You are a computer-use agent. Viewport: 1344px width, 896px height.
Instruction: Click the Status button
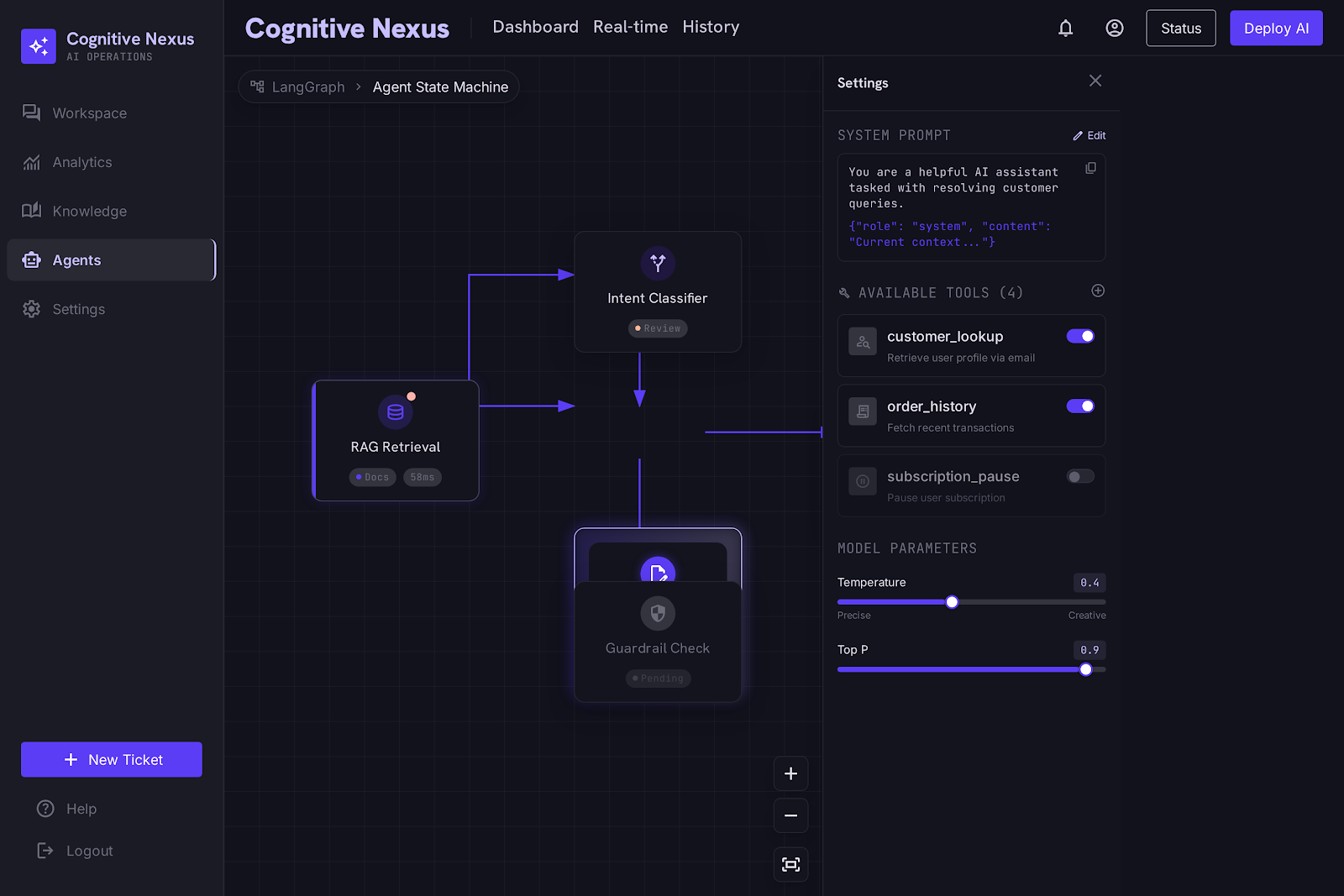(1180, 29)
